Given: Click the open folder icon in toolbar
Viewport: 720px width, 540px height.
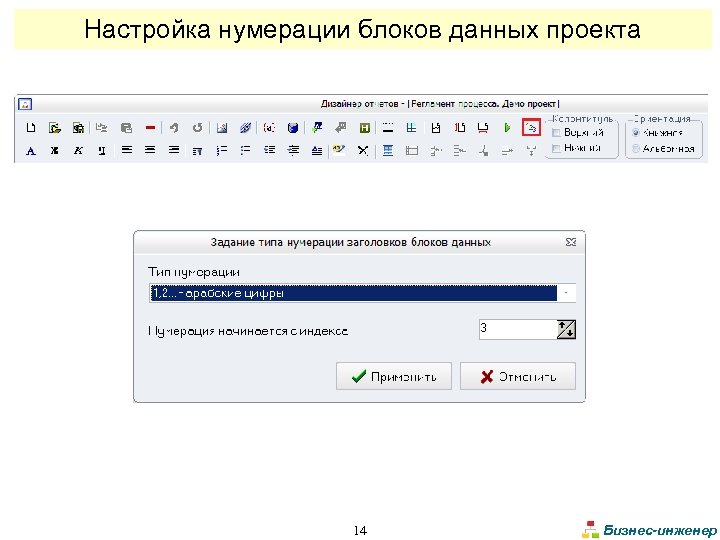Looking at the screenshot, I should tap(55, 128).
